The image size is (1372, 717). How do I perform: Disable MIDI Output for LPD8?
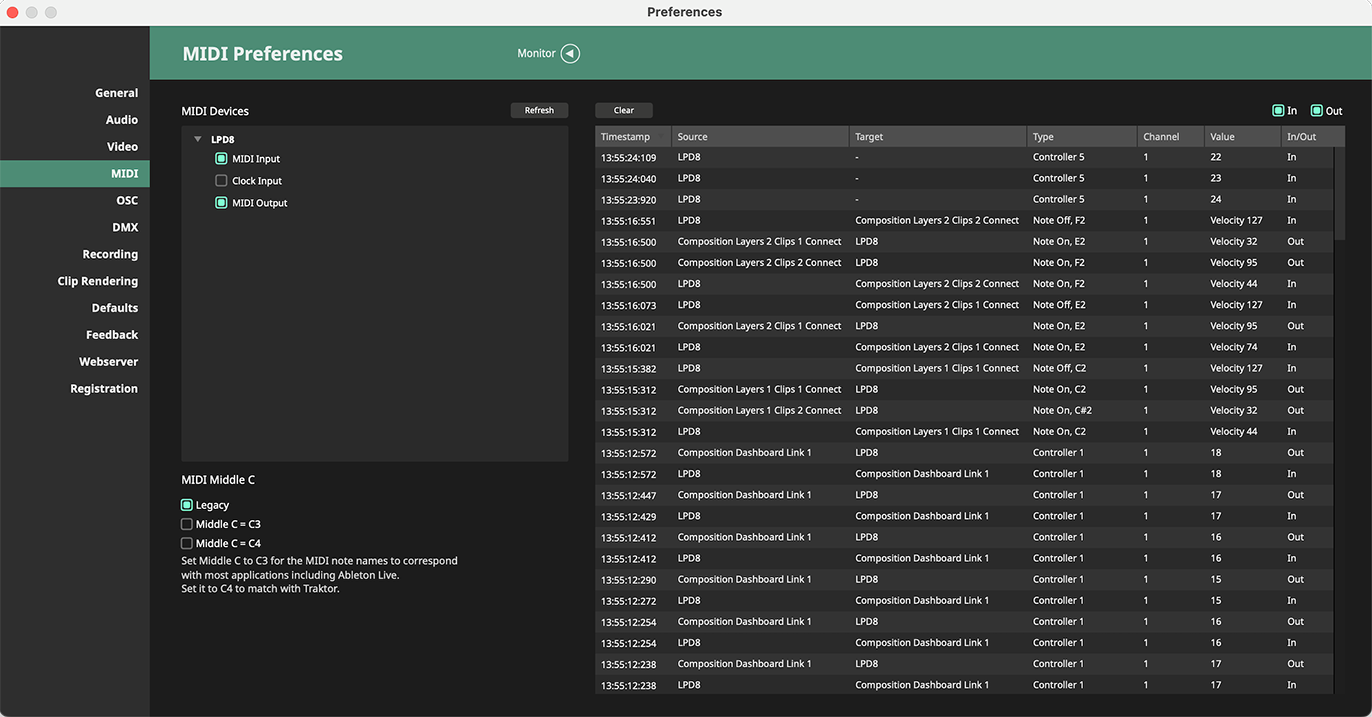(222, 203)
